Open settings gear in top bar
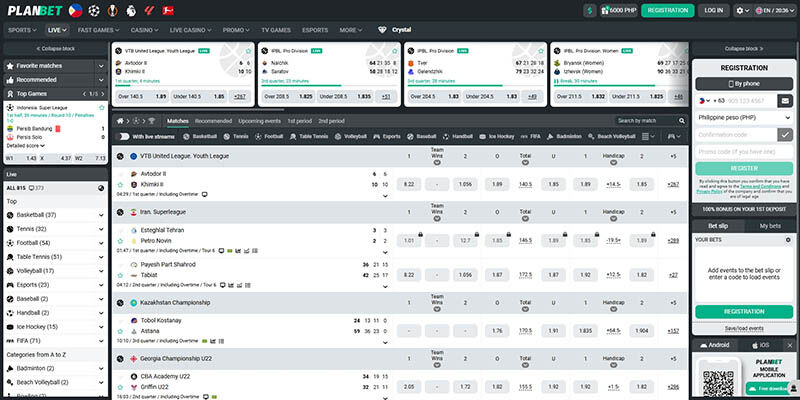800x400 pixels. click(x=742, y=10)
